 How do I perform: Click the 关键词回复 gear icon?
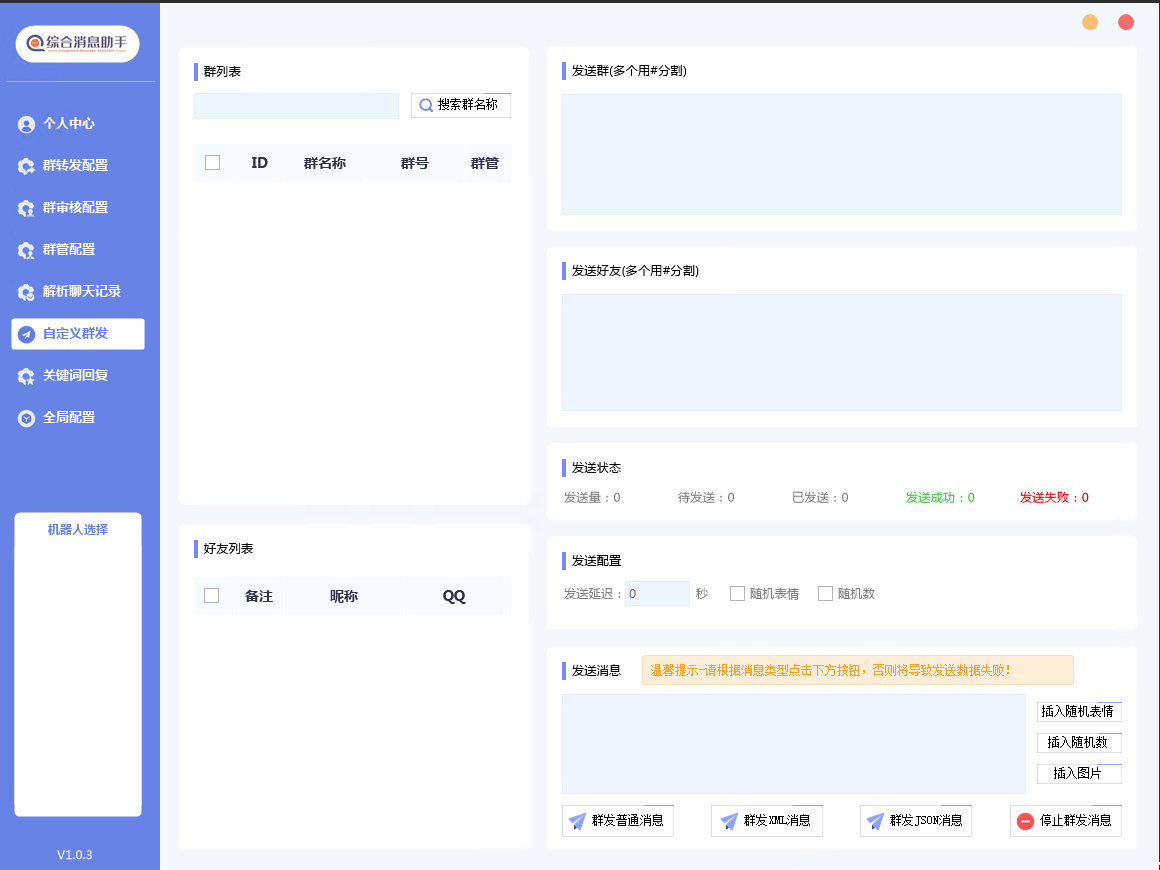(x=26, y=376)
